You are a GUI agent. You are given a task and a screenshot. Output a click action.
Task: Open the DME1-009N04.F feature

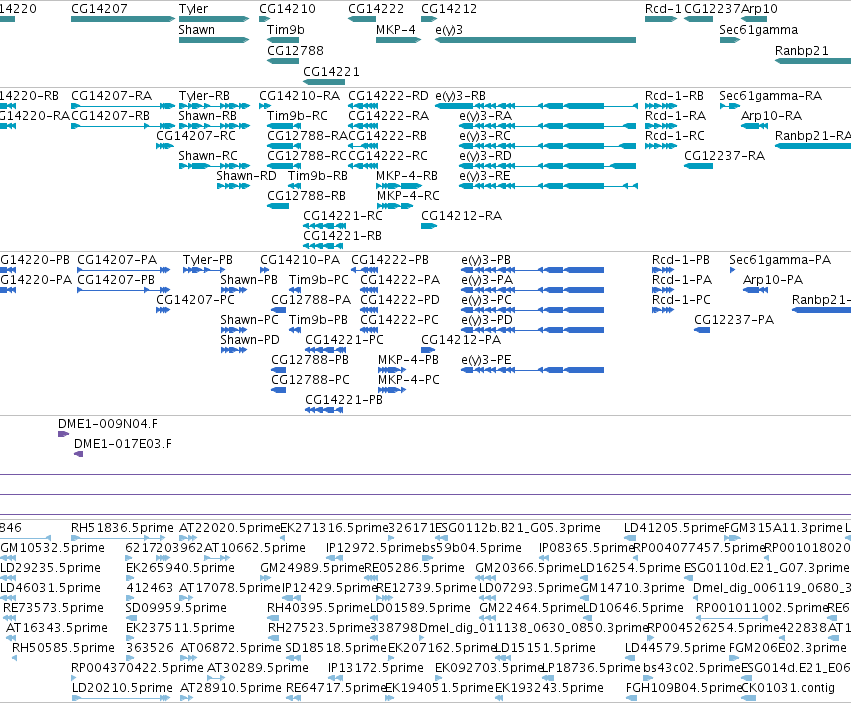108,424
